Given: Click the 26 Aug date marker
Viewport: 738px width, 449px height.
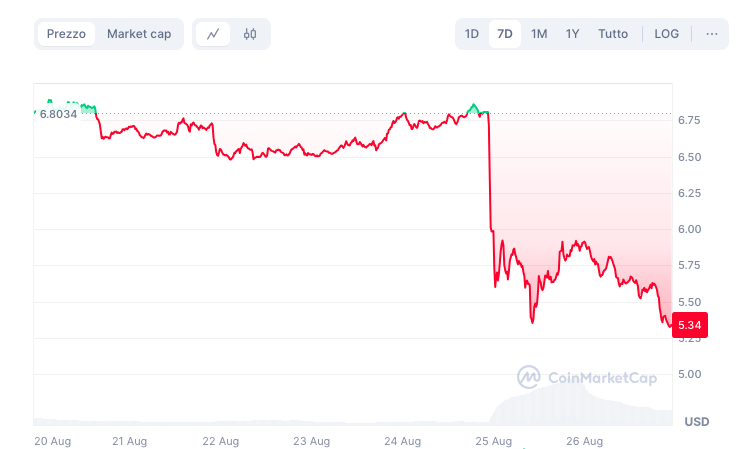Looking at the screenshot, I should tap(585, 440).
